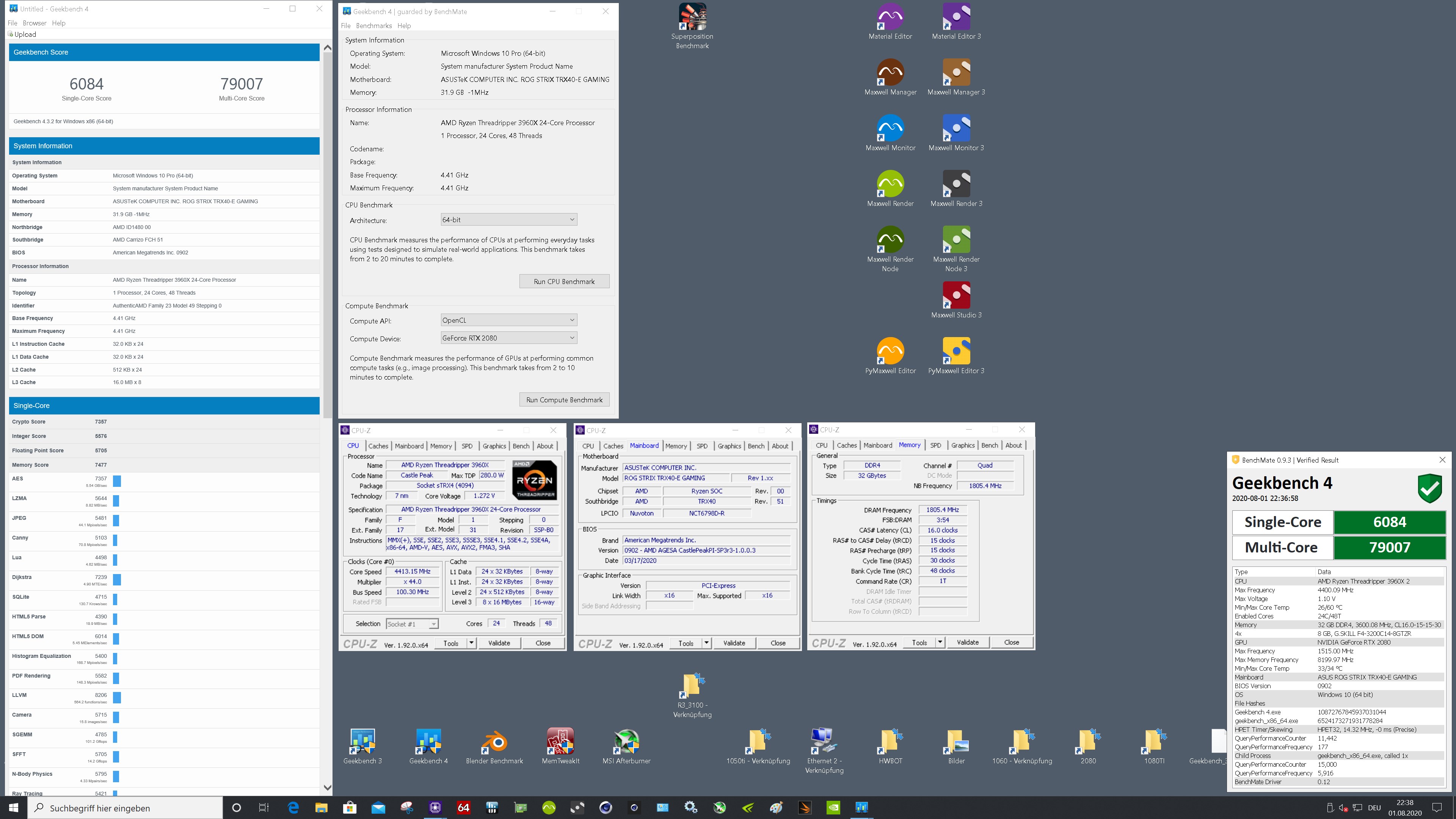Click the scroll-down arrow in Geekbench results
The width and height of the screenshot is (1456, 819).
(x=327, y=788)
